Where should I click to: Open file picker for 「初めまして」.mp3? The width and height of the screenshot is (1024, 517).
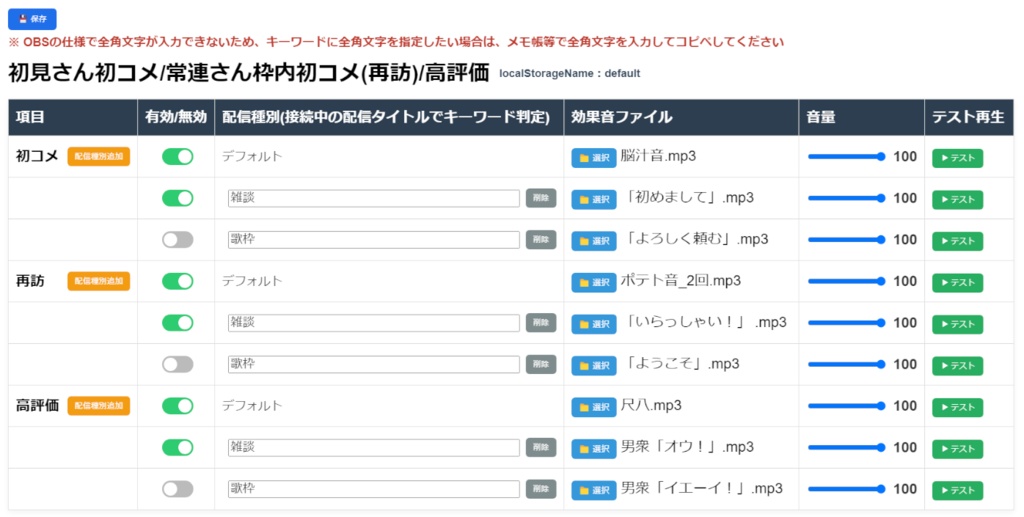click(x=593, y=199)
